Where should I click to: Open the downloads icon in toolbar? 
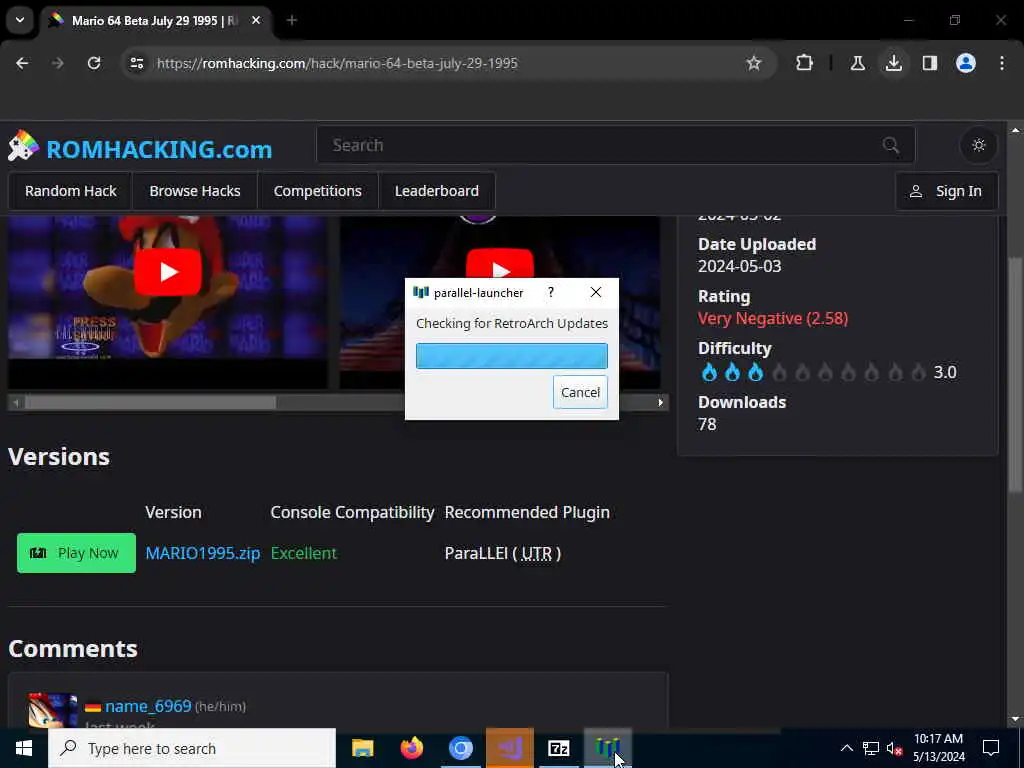893,63
